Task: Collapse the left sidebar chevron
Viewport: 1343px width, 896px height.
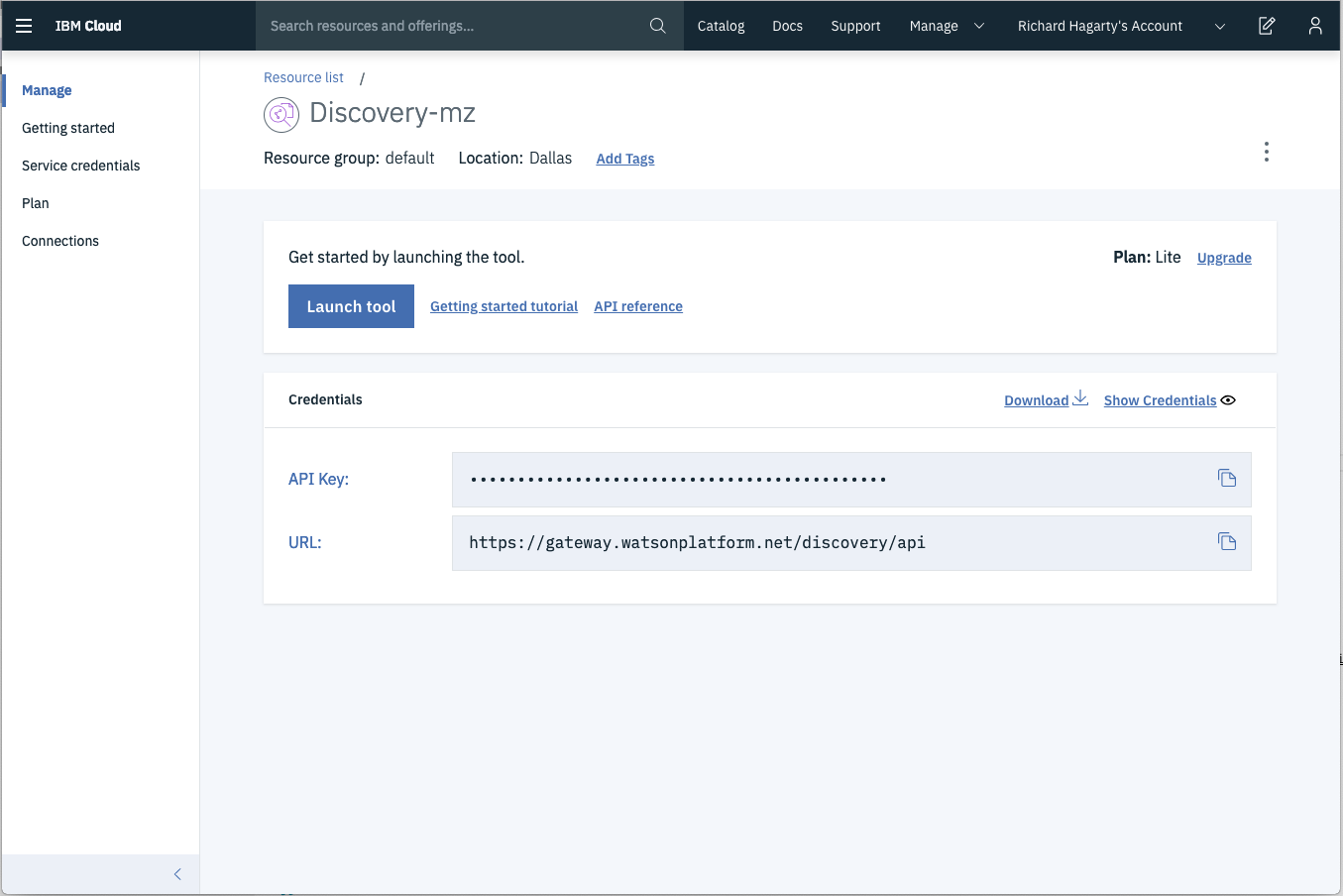Action: tap(177, 874)
